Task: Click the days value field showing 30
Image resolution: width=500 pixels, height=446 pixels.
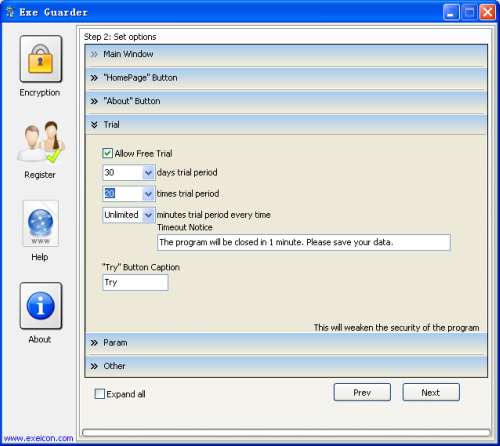Action: 123,173
